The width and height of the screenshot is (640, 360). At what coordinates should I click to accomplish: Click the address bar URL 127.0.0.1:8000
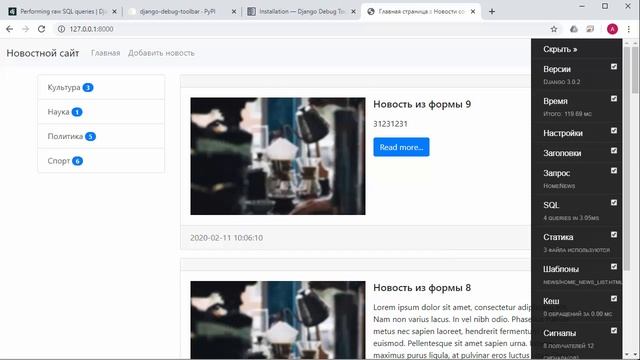(x=91, y=29)
